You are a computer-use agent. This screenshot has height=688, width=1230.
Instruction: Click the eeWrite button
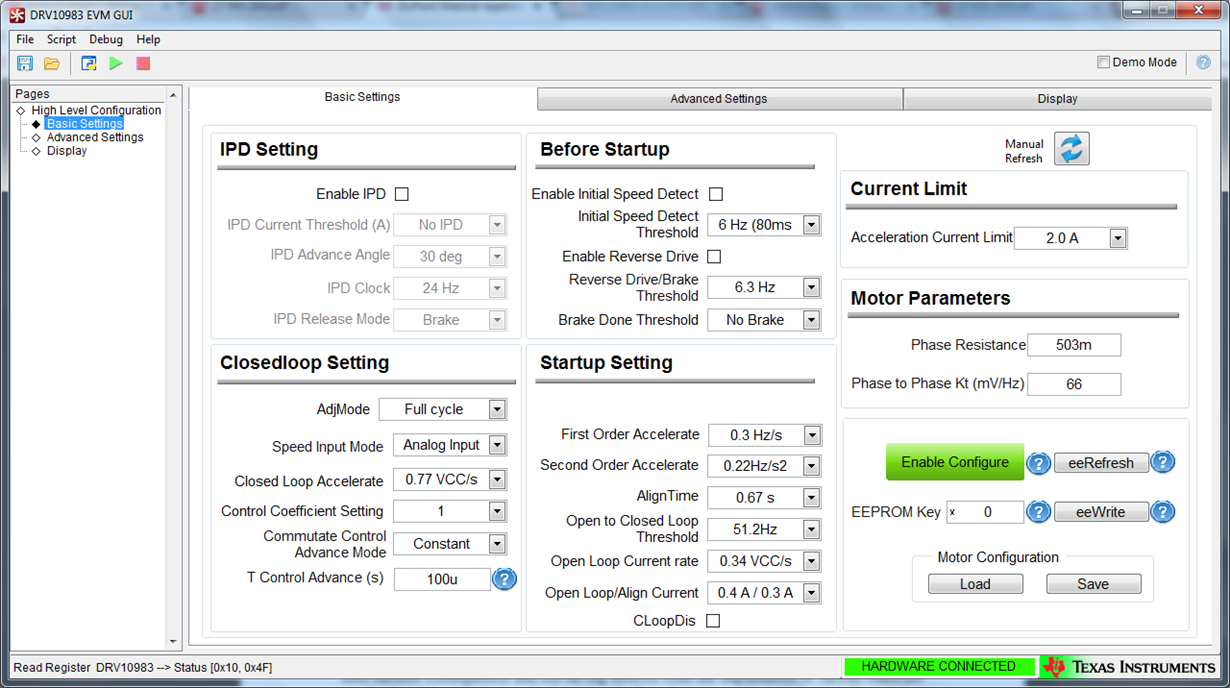(x=1101, y=512)
